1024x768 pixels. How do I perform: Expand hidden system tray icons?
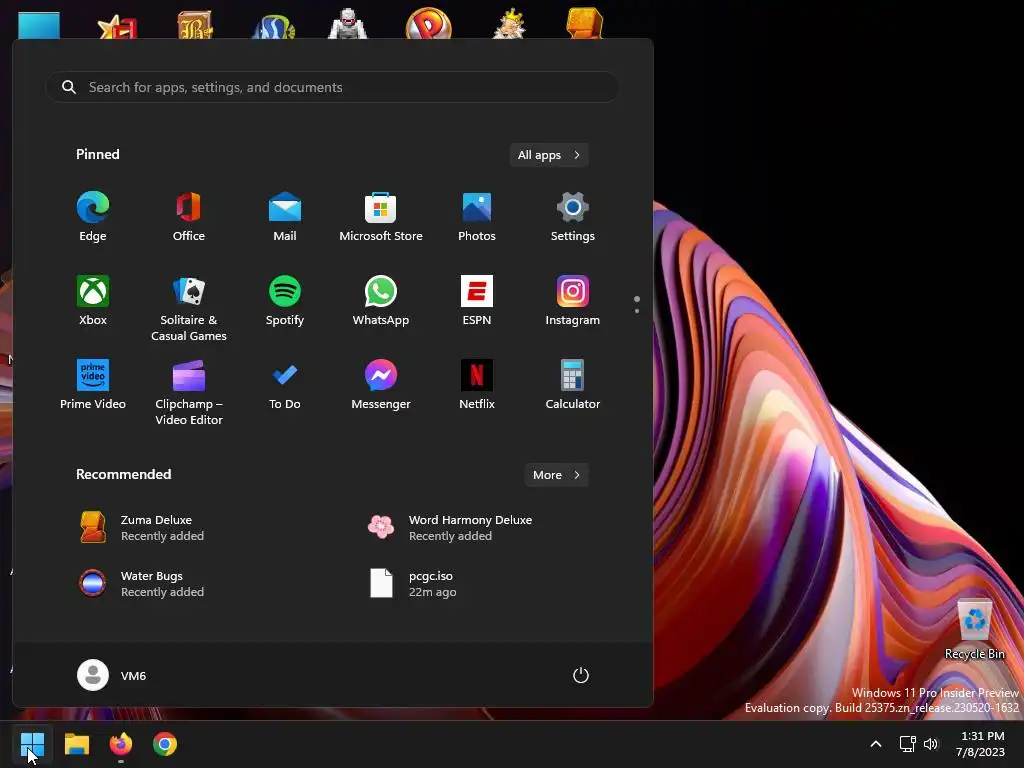point(876,744)
